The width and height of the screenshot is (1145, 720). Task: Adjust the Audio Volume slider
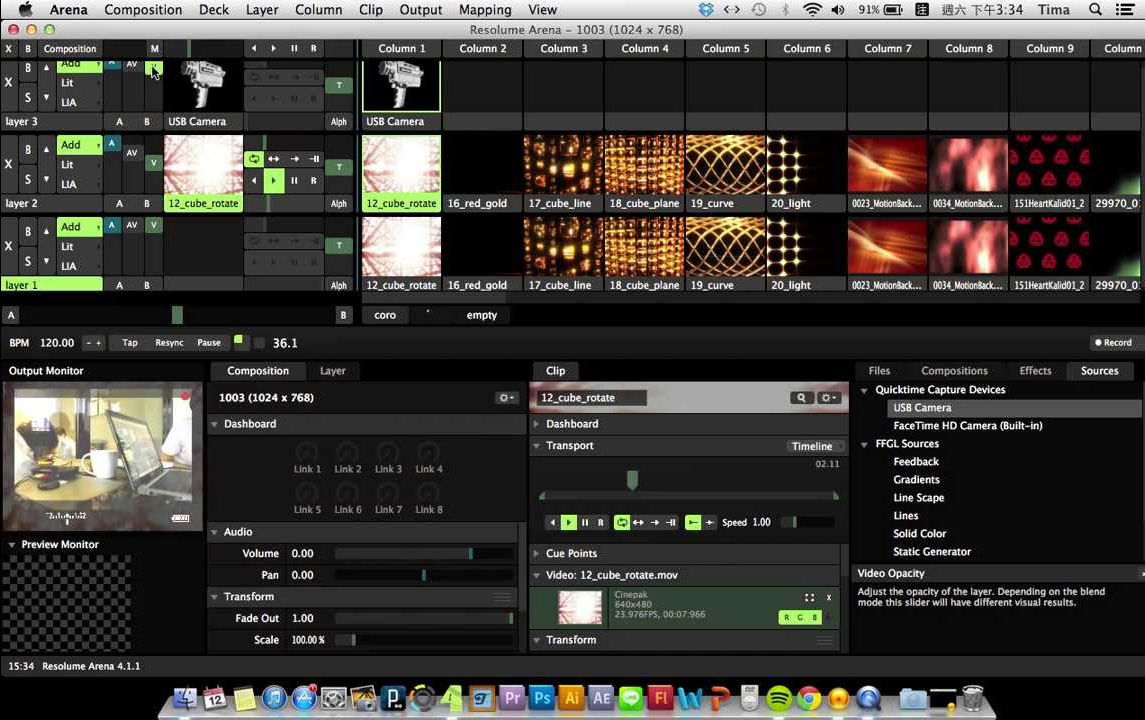coord(424,554)
